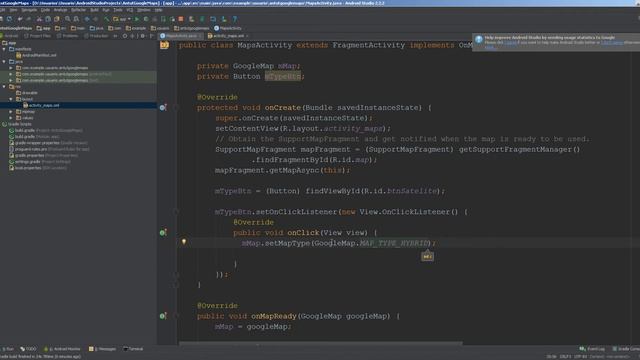Screen dimensions: 640x360
Task: Fold the setOnClickListener block in the gutter
Action: tap(176, 212)
